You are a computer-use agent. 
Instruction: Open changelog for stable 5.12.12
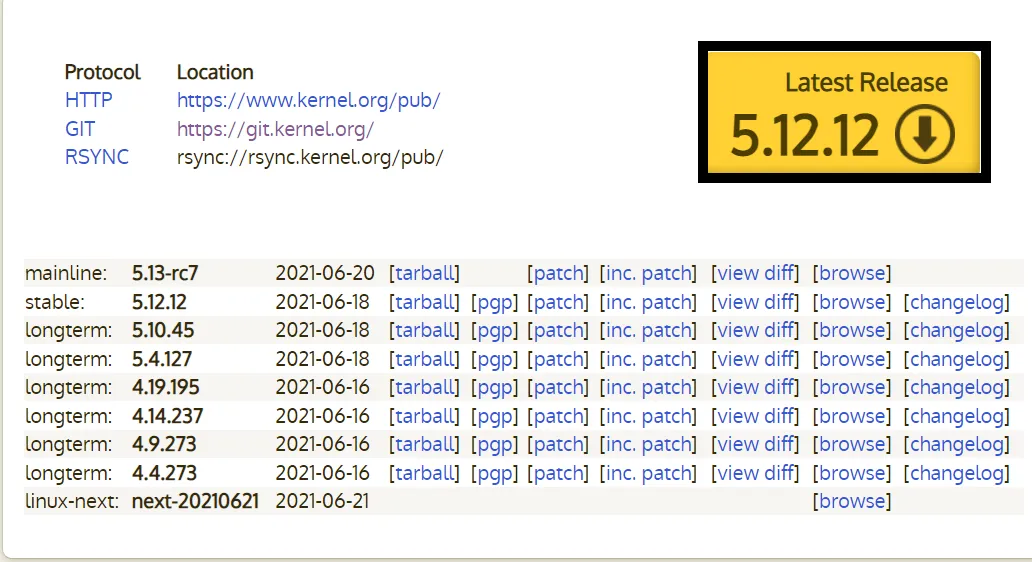(x=956, y=302)
